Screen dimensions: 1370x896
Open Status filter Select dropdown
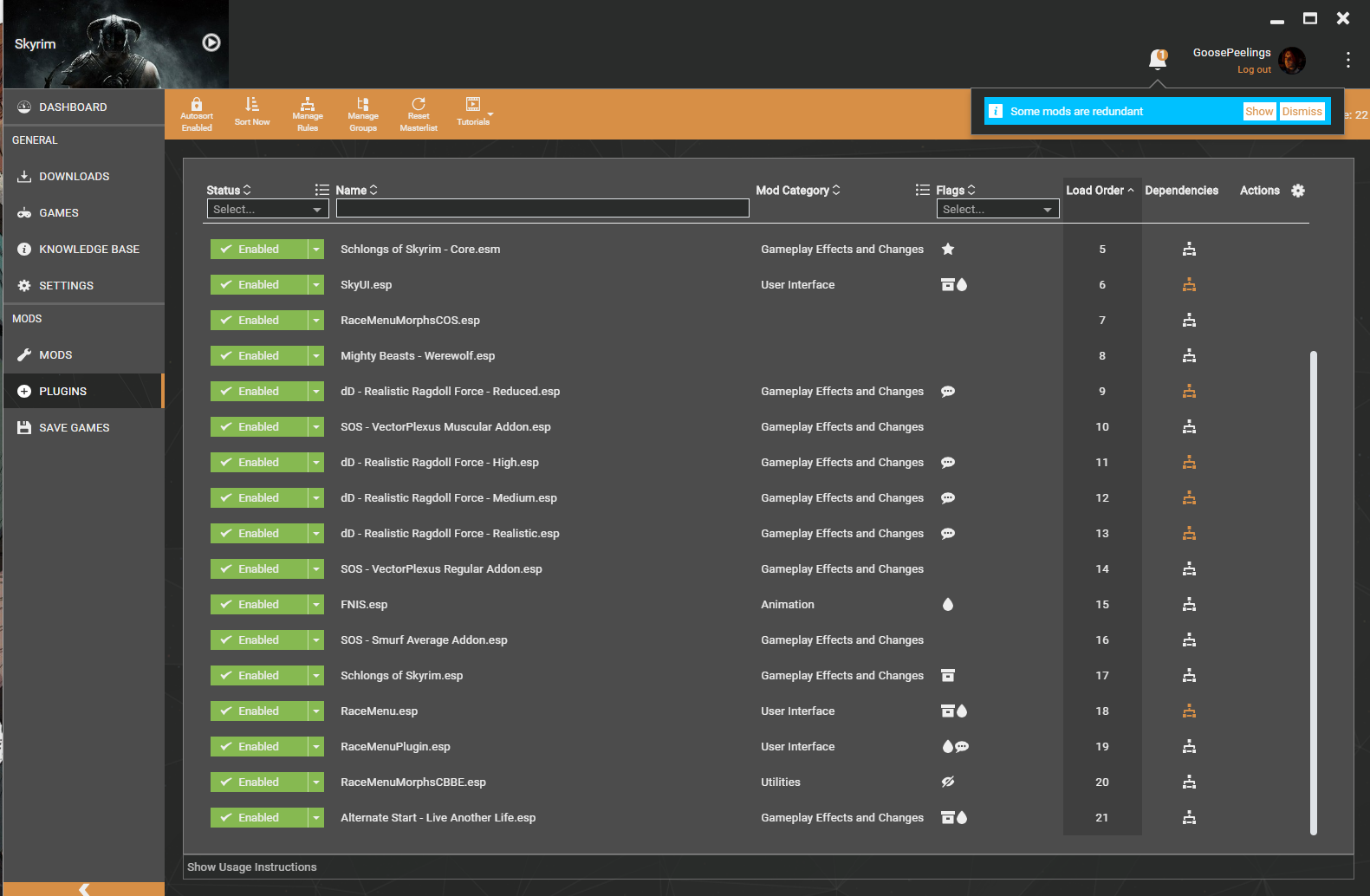[268, 209]
